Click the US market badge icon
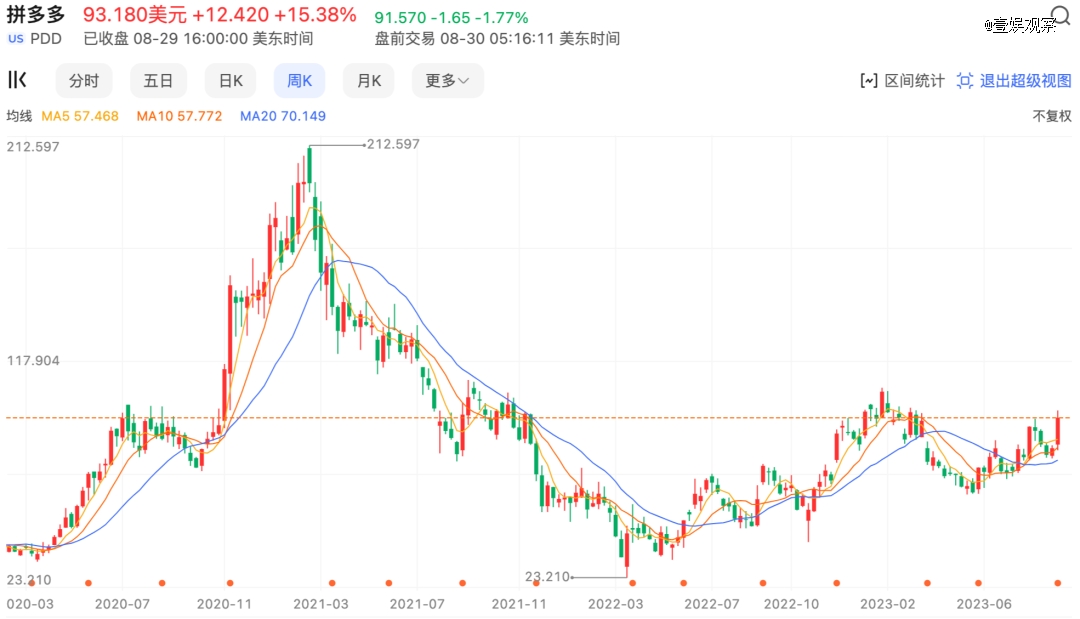The width and height of the screenshot is (1080, 619). tap(16, 39)
